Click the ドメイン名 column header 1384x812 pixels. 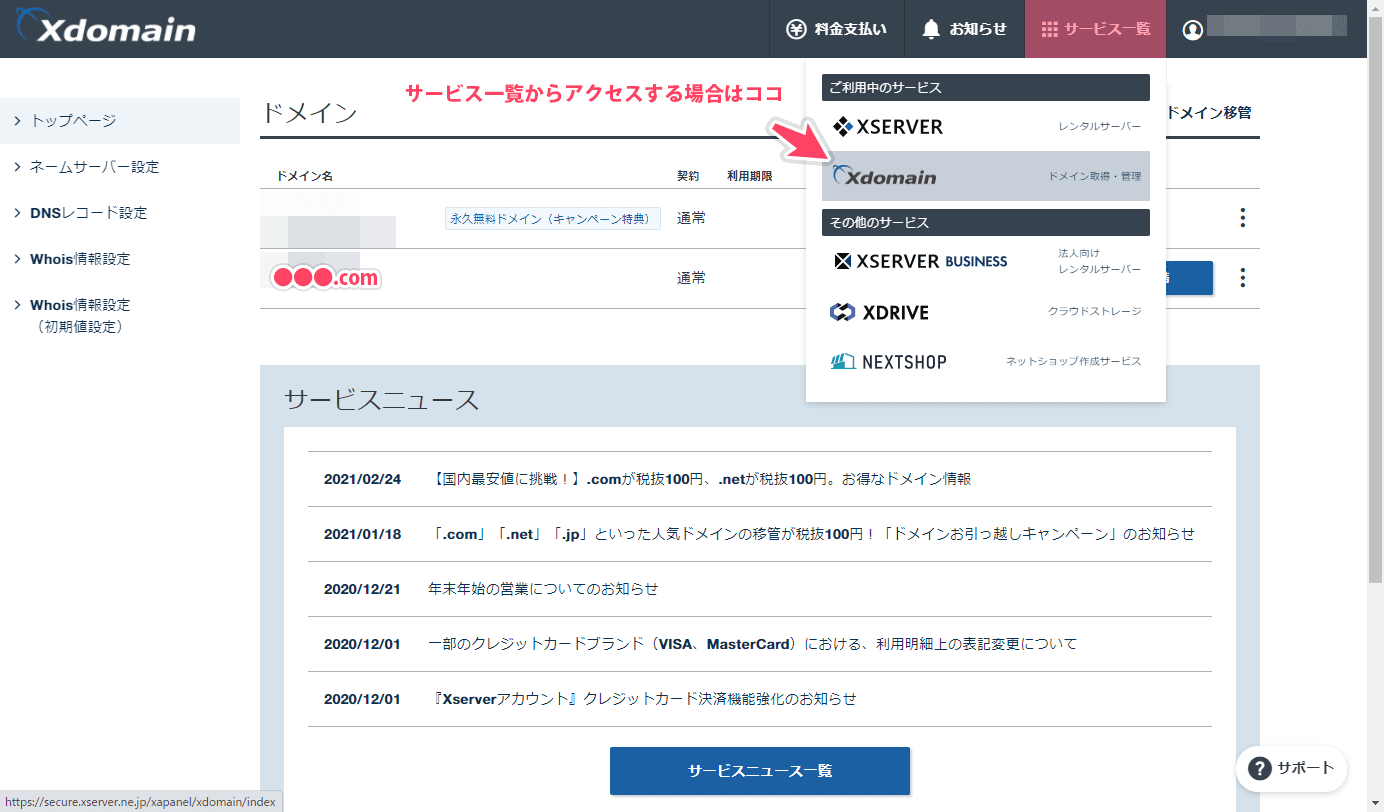click(305, 176)
